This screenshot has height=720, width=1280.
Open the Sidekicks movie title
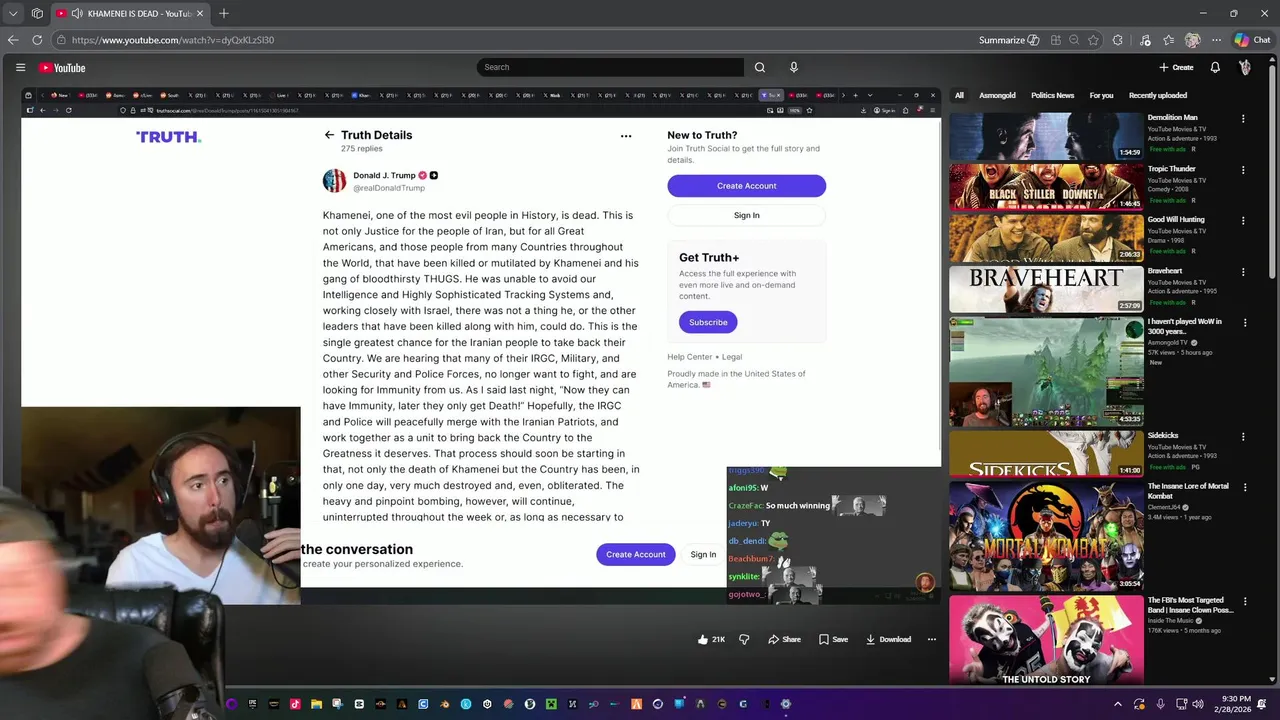[1163, 436]
